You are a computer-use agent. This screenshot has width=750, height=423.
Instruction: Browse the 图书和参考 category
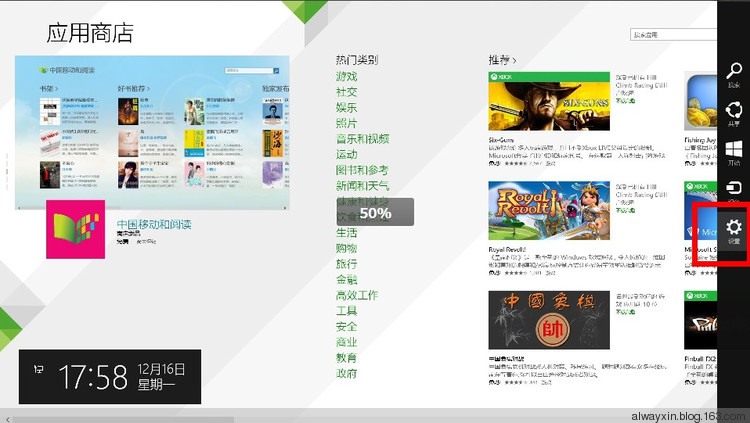pos(362,170)
